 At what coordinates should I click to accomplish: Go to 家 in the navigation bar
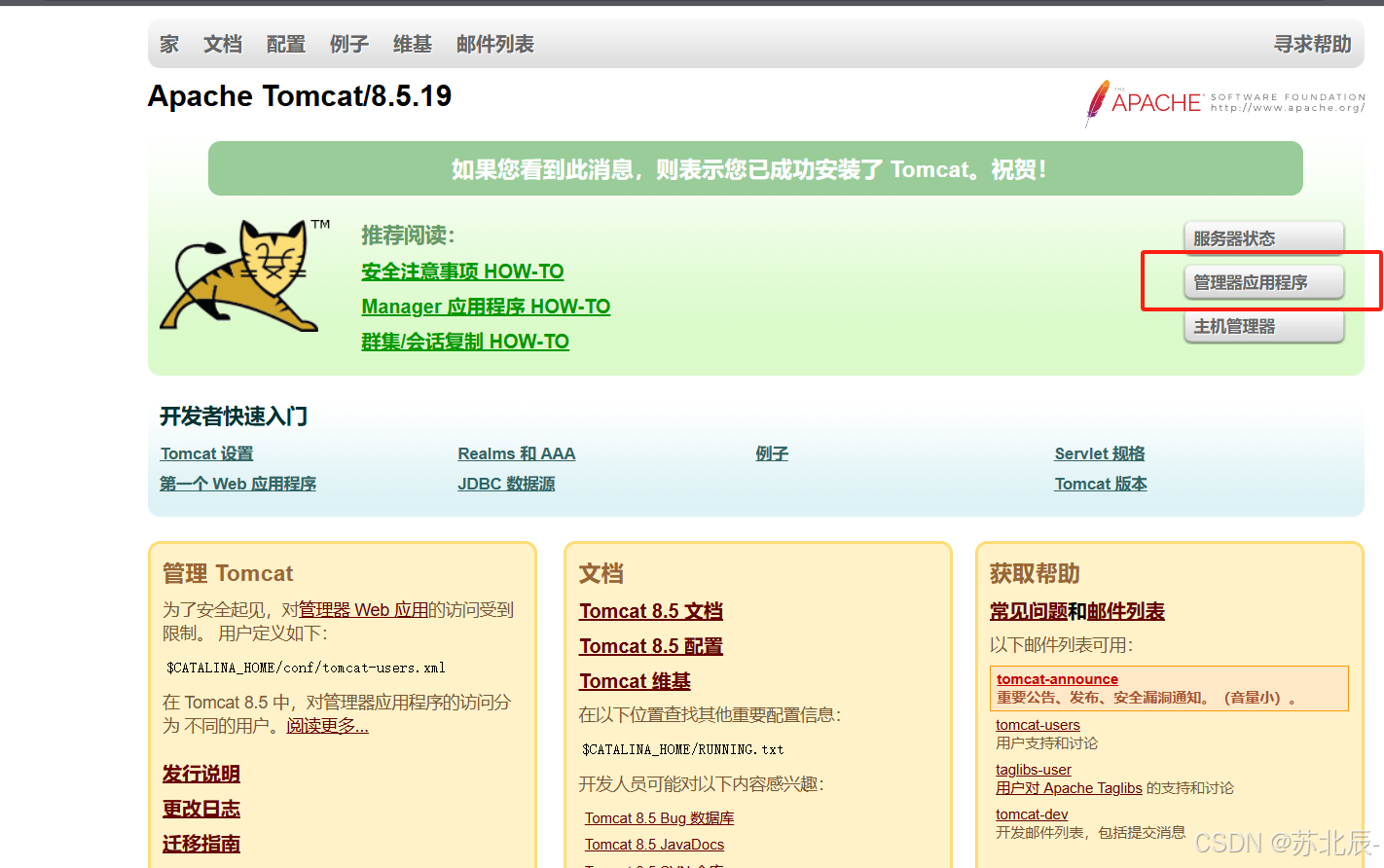coord(169,44)
